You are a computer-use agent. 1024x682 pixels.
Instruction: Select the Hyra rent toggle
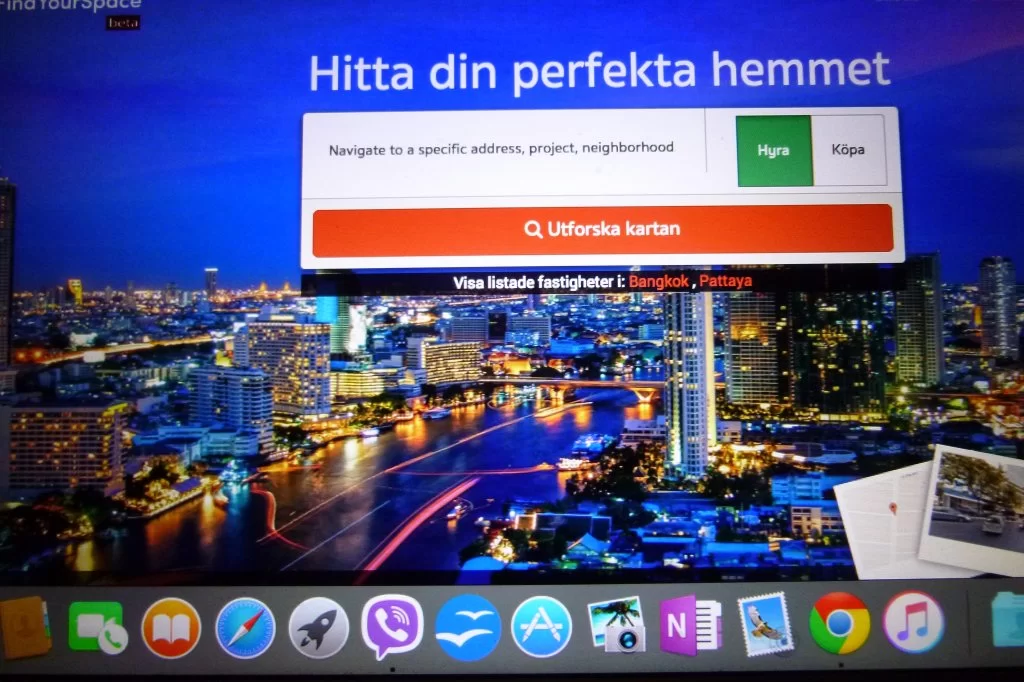click(x=773, y=151)
